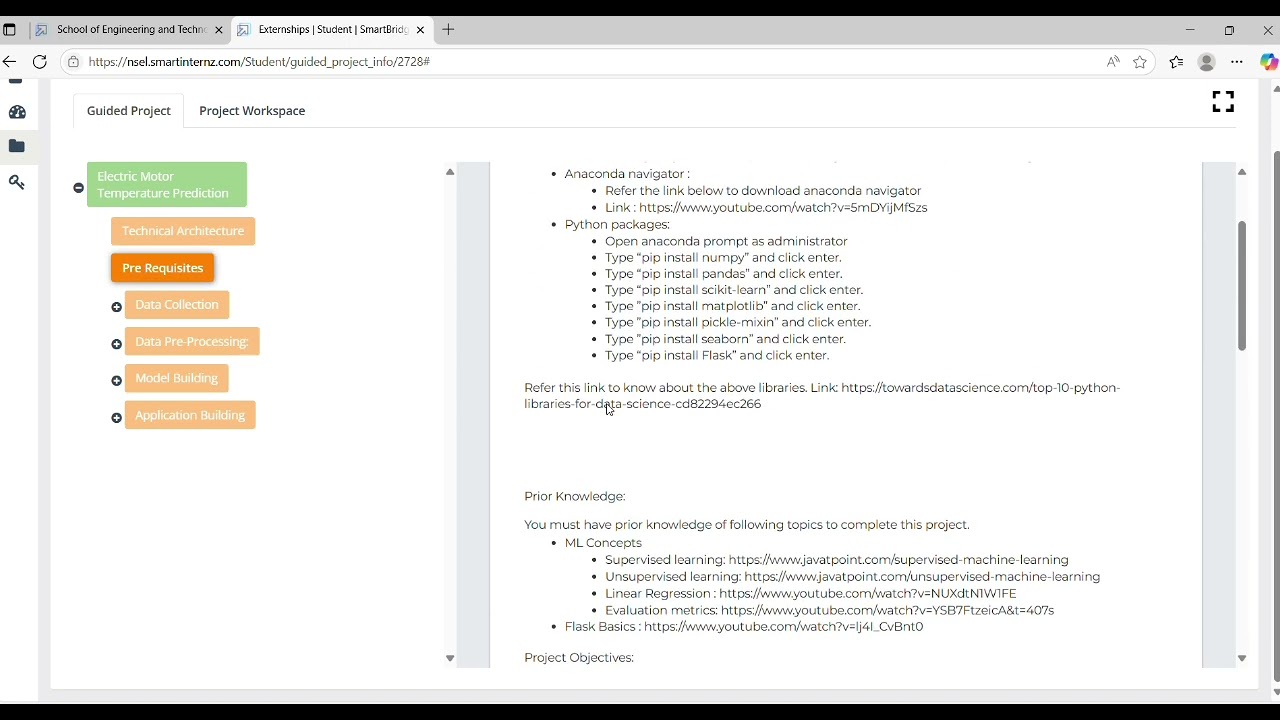Click the 'pip install matplotlib' instruction line
The image size is (1280, 720).
[x=733, y=306]
